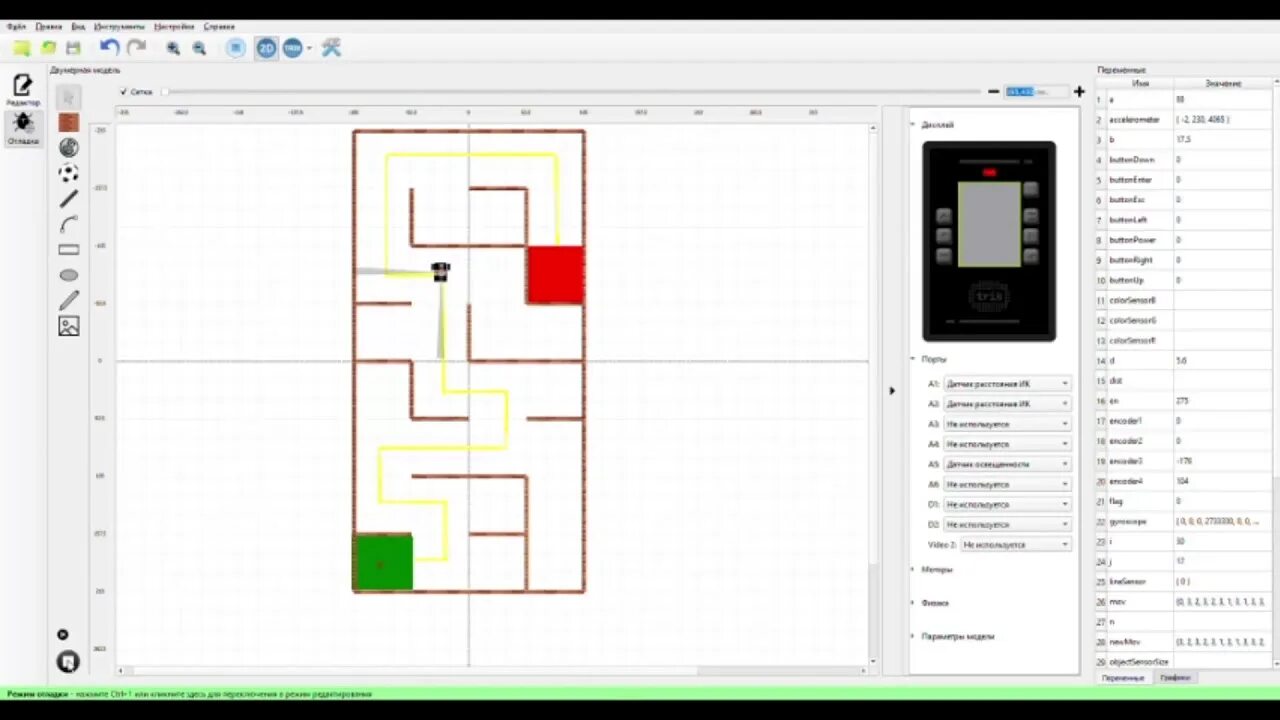
Task: Switch to Графики tab
Action: 1175,678
